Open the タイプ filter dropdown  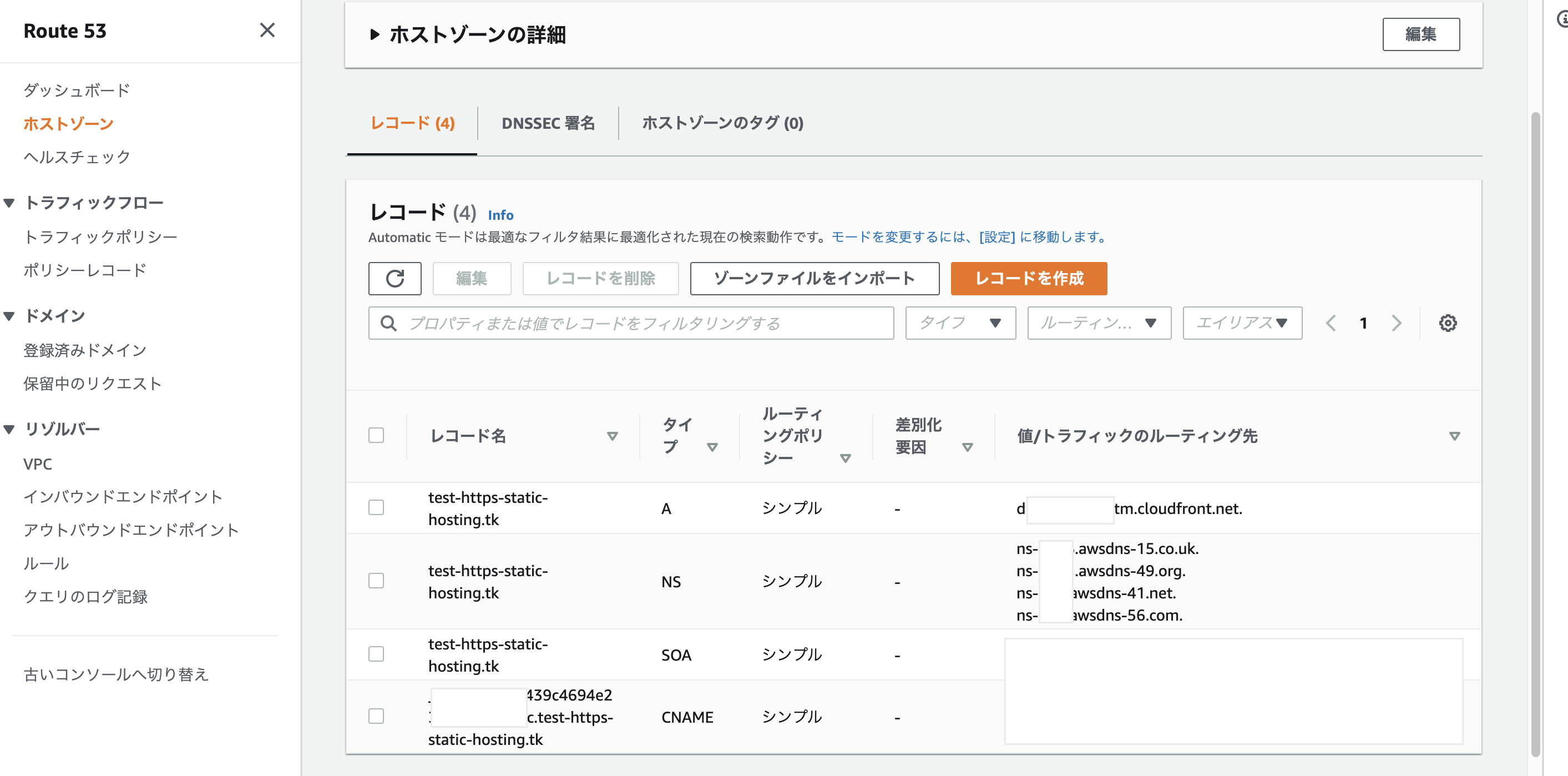(x=960, y=323)
